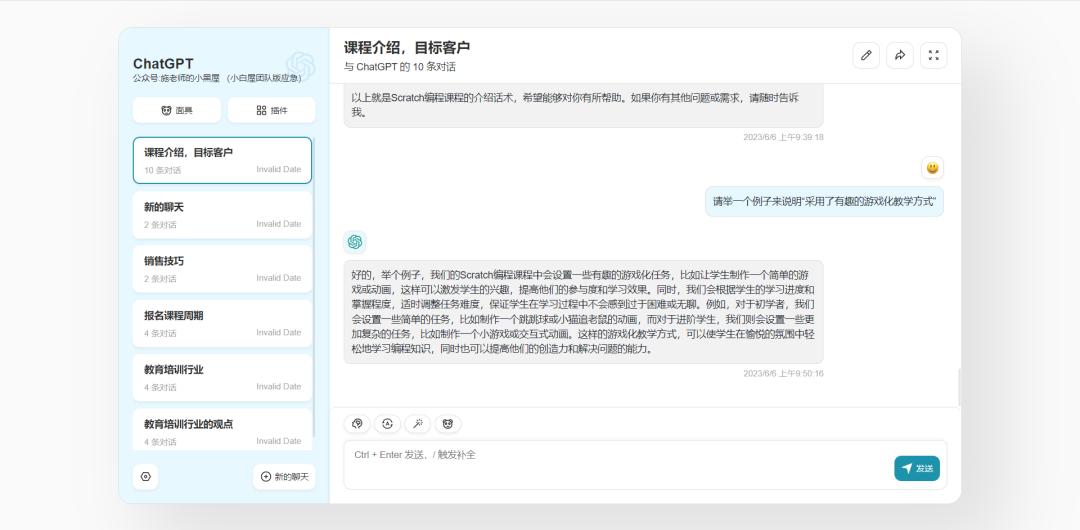Open the 教育培训行业 conversation

(222, 378)
